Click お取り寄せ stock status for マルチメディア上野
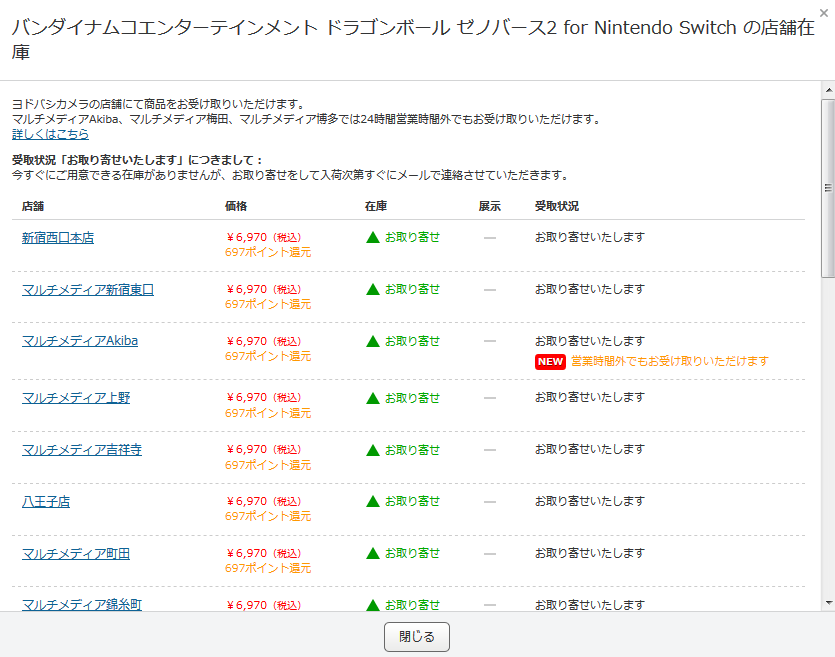 pyautogui.click(x=412, y=398)
